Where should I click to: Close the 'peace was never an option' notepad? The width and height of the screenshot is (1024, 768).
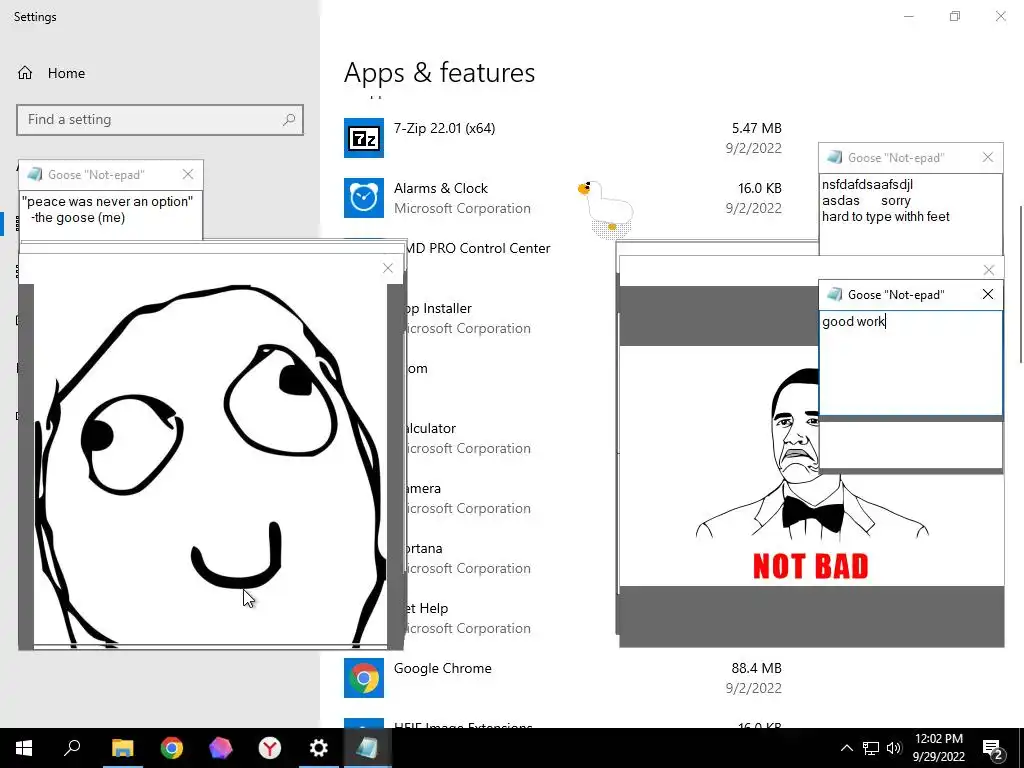(188, 174)
